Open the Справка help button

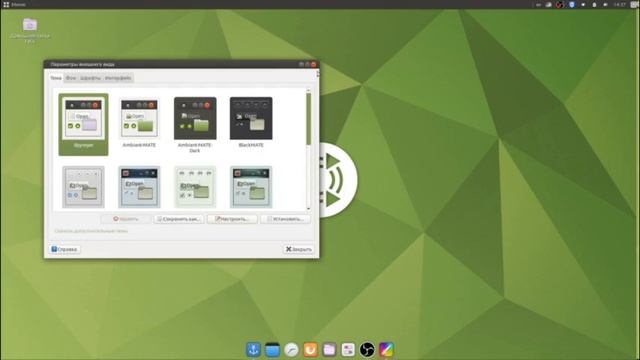coord(64,249)
